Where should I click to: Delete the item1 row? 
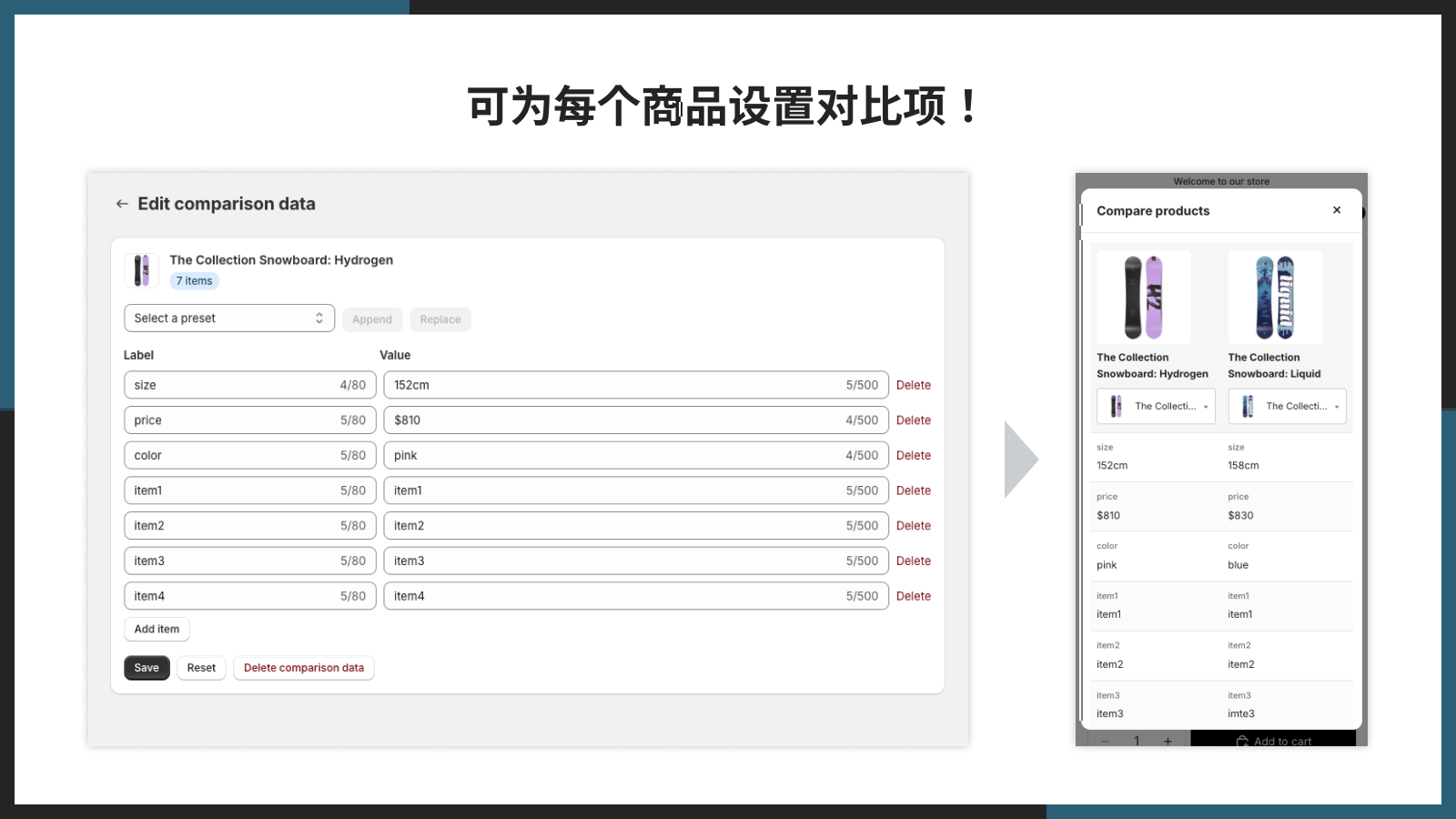pos(913,490)
